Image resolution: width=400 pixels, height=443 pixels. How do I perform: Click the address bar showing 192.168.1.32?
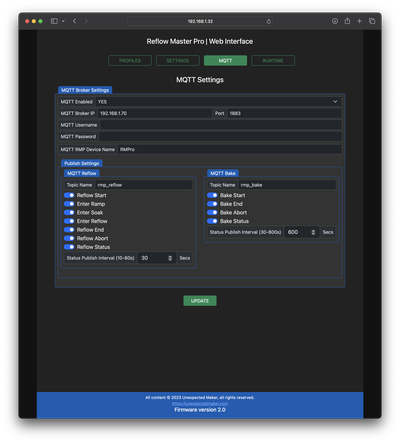point(200,21)
